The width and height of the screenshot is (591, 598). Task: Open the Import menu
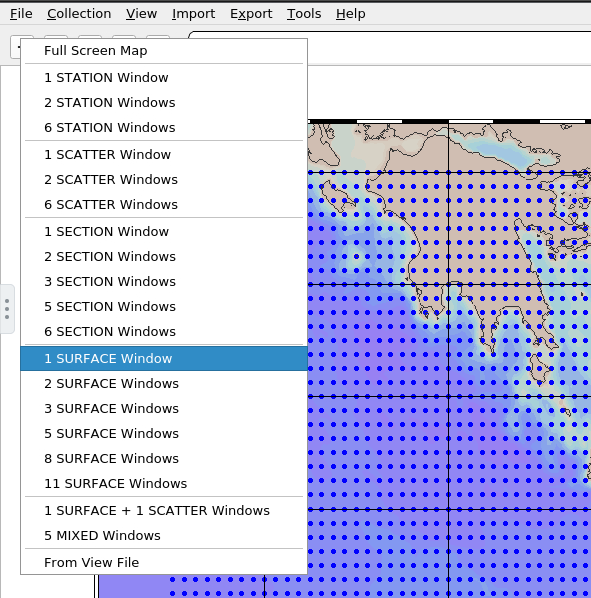pyautogui.click(x=193, y=14)
